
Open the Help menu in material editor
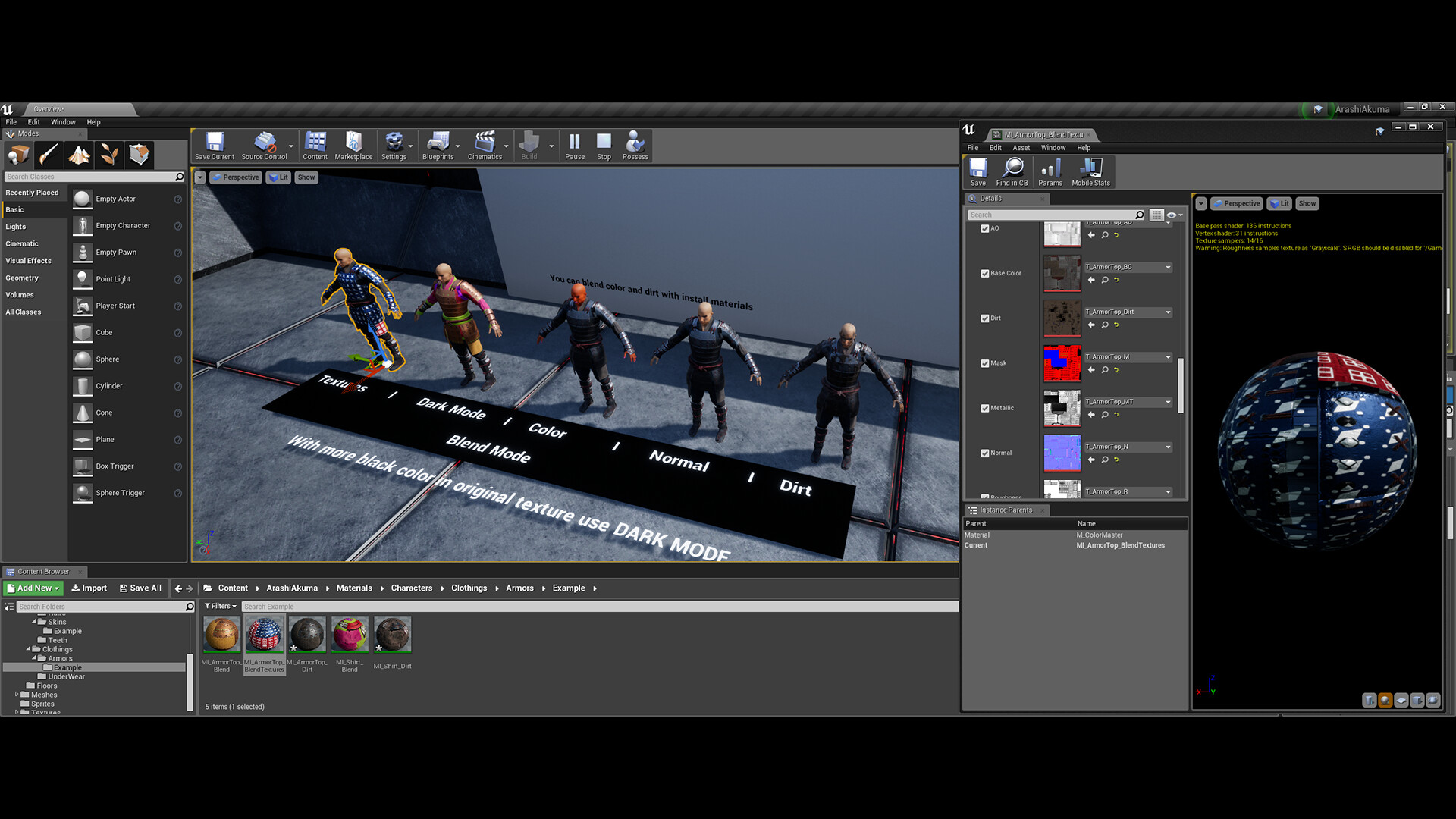[1084, 148]
